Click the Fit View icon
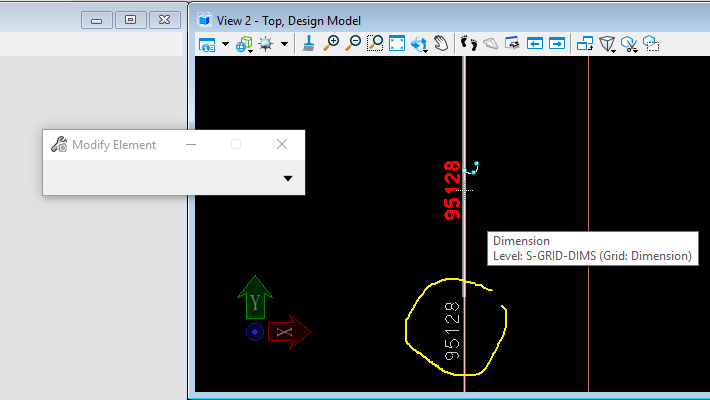 (x=397, y=43)
